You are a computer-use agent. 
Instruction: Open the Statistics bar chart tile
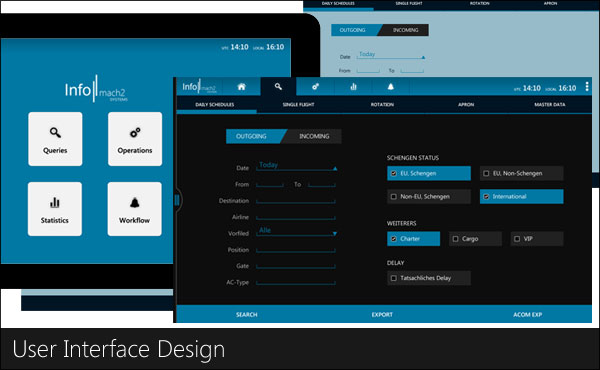pyautogui.click(x=55, y=209)
